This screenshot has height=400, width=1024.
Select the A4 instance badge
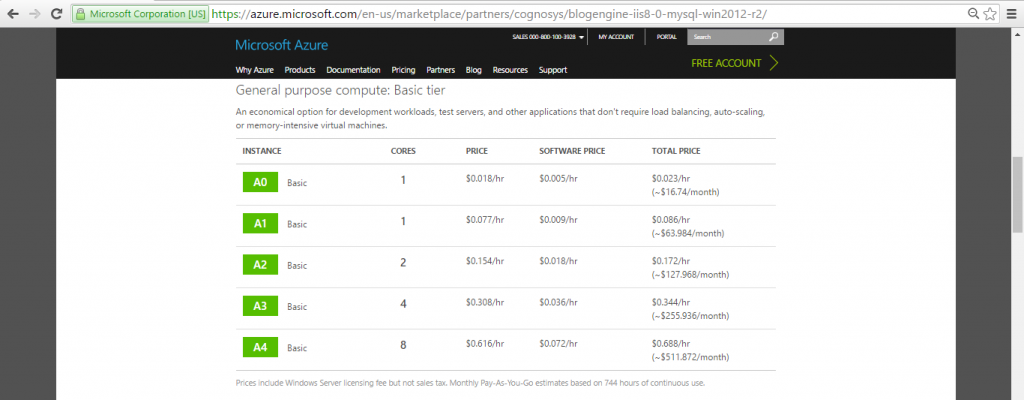[260, 347]
